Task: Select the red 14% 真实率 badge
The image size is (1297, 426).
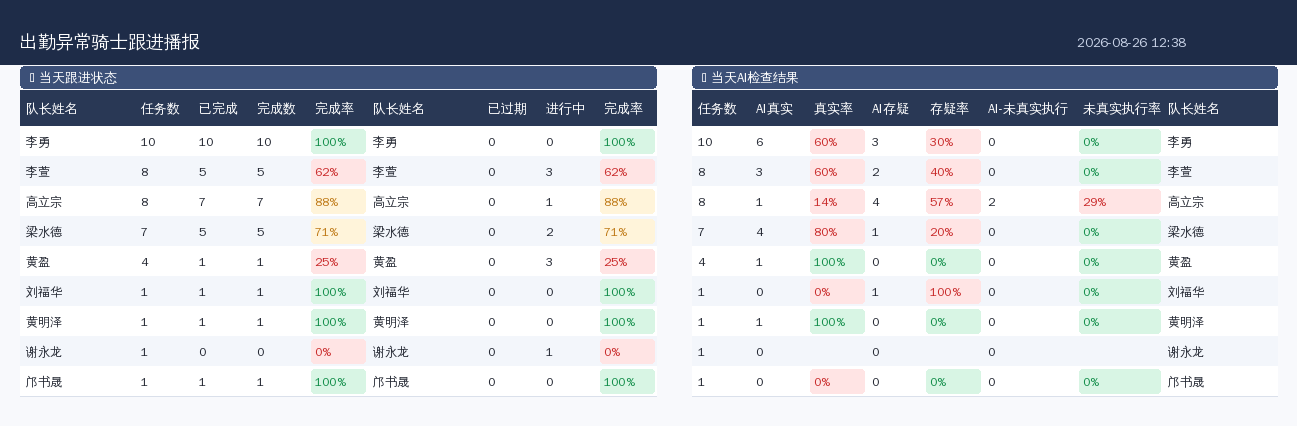Action: 837,202
